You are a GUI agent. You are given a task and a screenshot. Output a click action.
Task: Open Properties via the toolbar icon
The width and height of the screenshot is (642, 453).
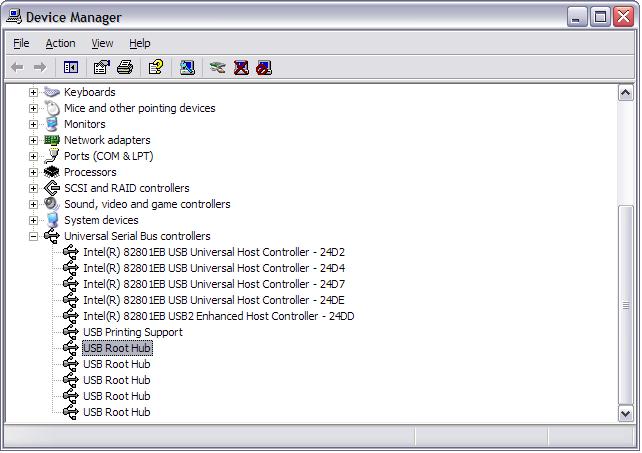[x=102, y=67]
